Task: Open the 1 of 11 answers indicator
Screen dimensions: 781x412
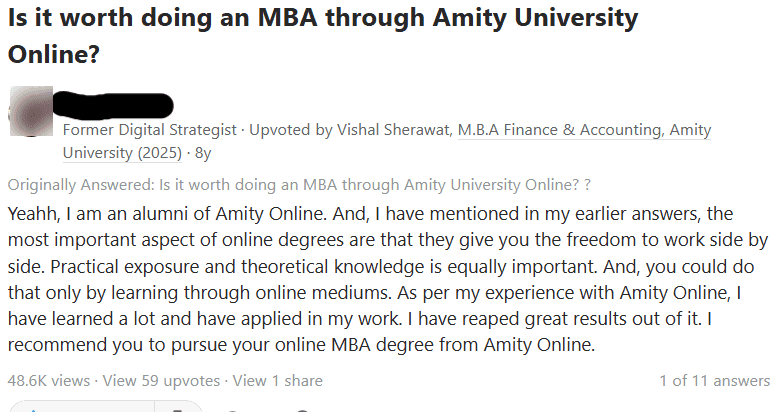Action: (715, 381)
